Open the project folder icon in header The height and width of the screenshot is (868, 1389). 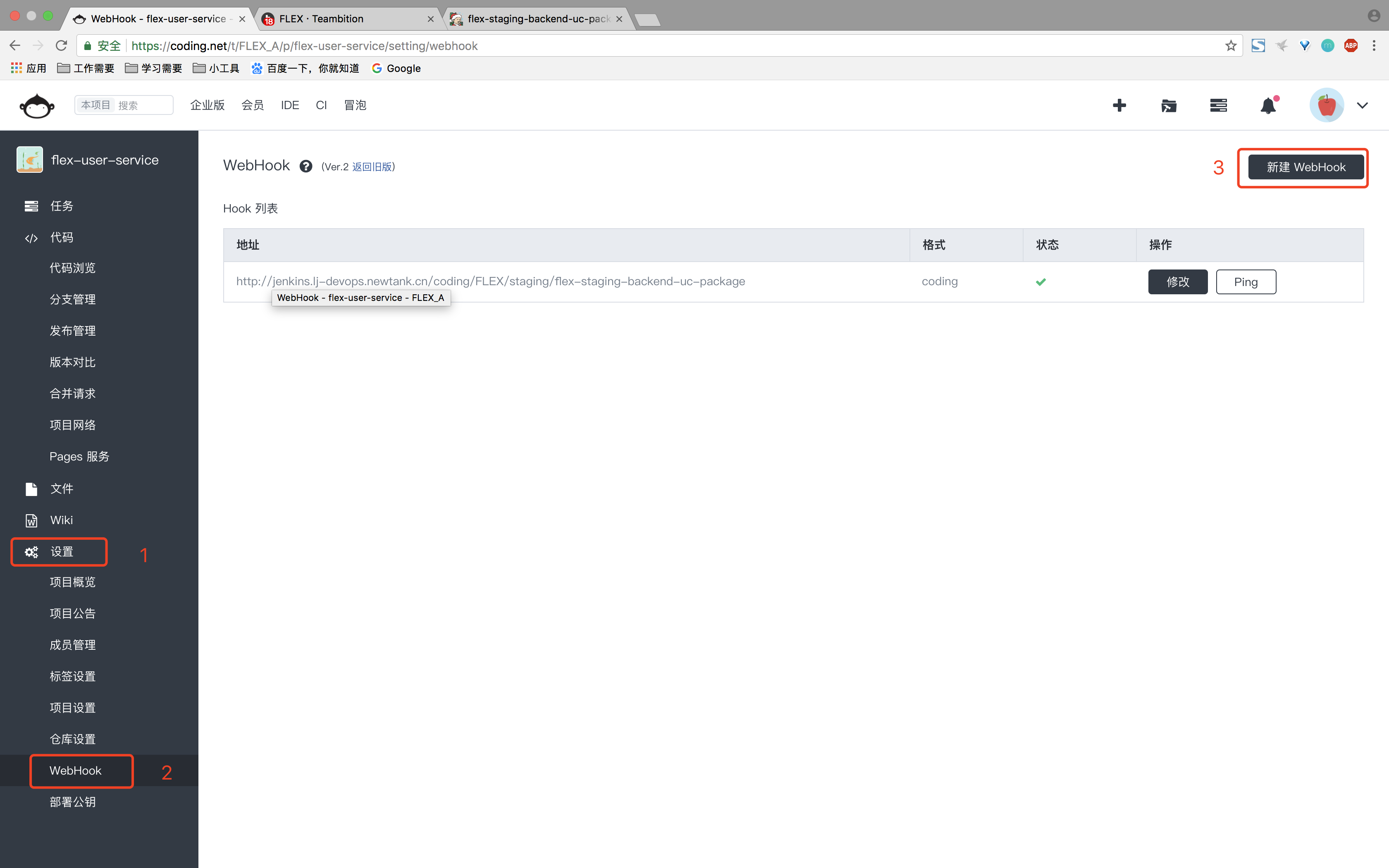click(x=1169, y=106)
